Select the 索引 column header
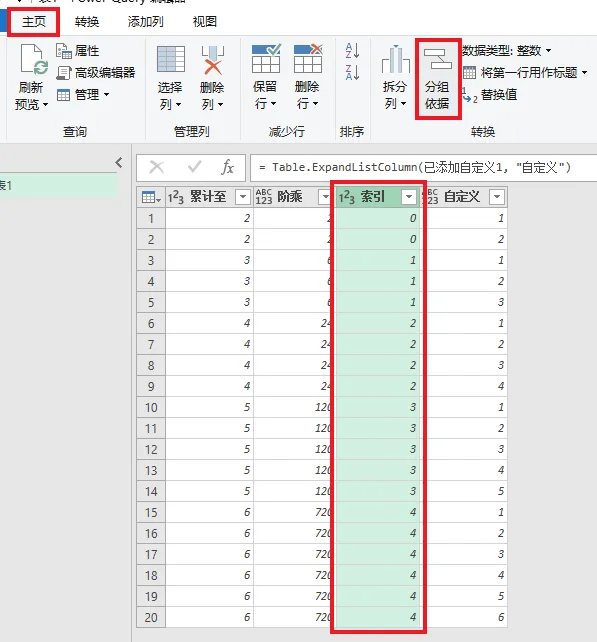The image size is (597, 642). click(x=377, y=197)
